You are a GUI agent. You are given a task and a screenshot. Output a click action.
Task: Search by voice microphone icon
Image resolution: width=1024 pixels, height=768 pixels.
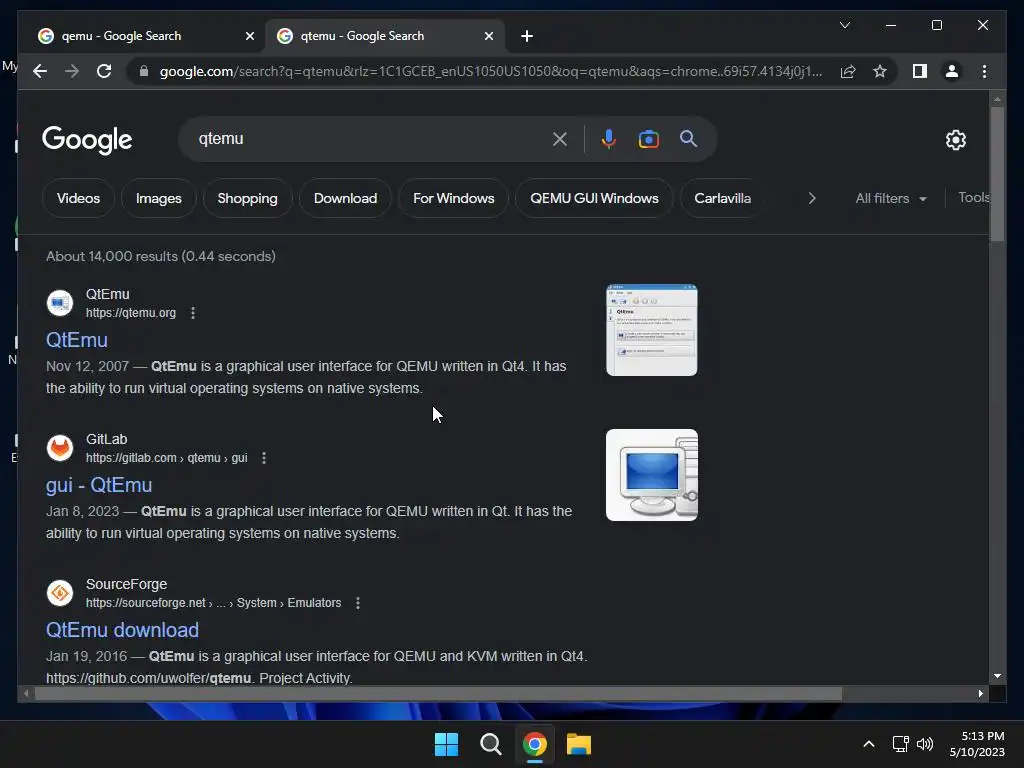(x=609, y=139)
